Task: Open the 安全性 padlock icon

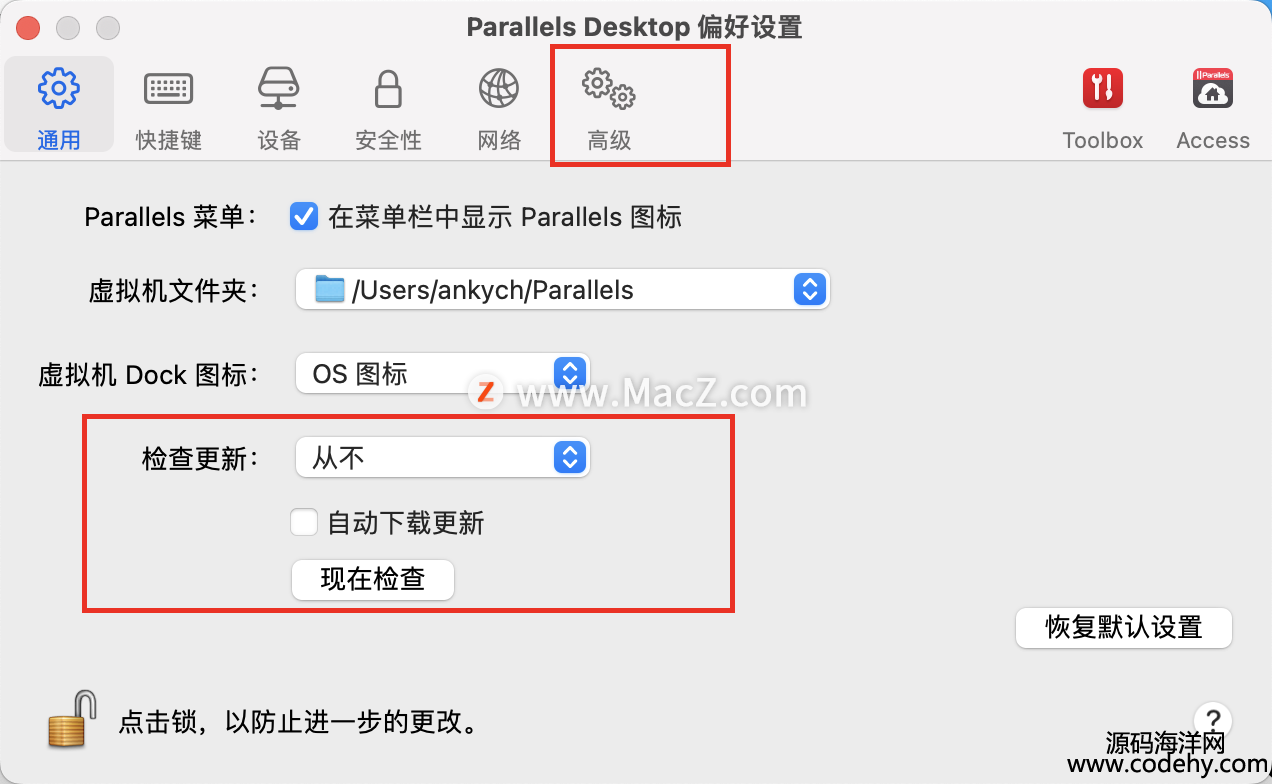Action: [388, 88]
